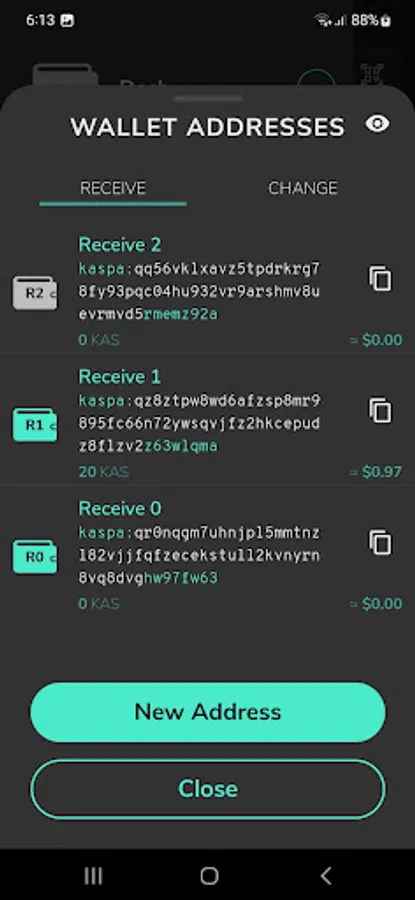This screenshot has width=415, height=900.
Task: Copy the Receive 0 address
Action: [380, 542]
